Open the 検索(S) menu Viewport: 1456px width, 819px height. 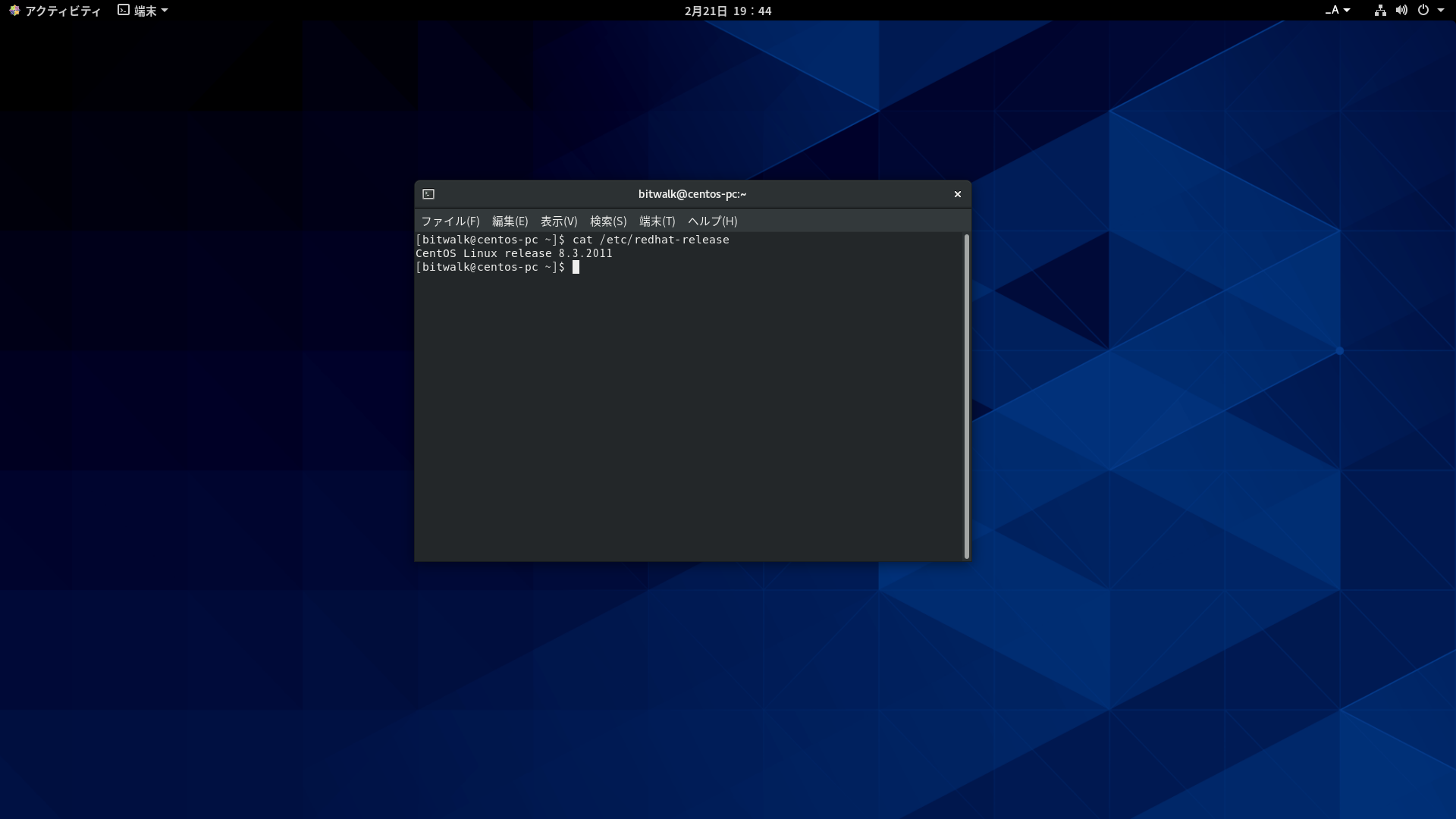(x=608, y=221)
